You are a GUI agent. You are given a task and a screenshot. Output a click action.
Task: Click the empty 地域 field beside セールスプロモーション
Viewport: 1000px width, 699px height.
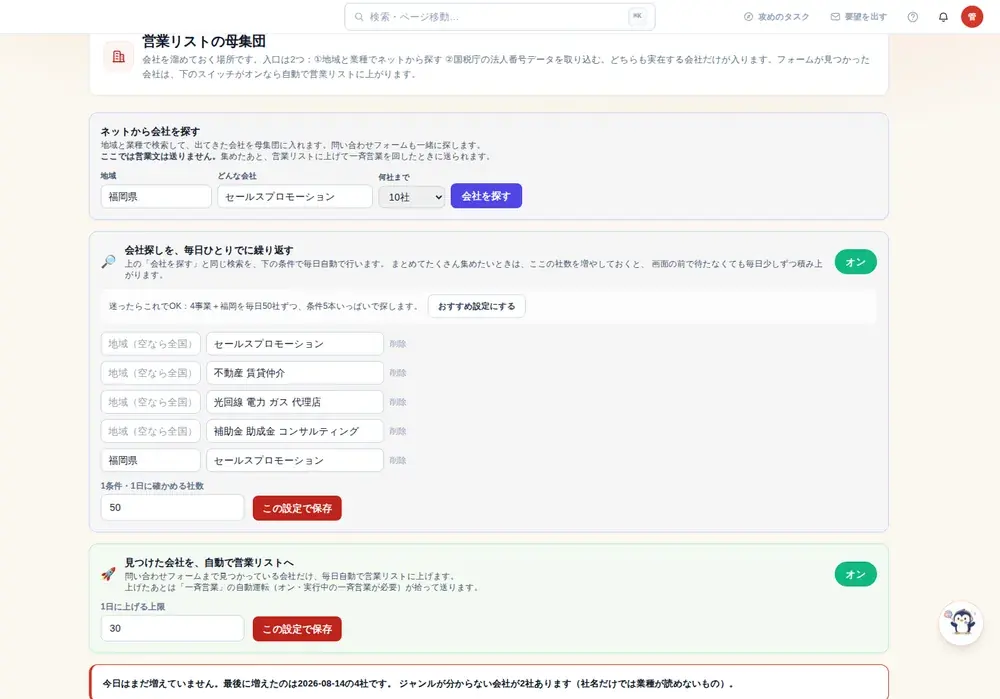(x=151, y=344)
